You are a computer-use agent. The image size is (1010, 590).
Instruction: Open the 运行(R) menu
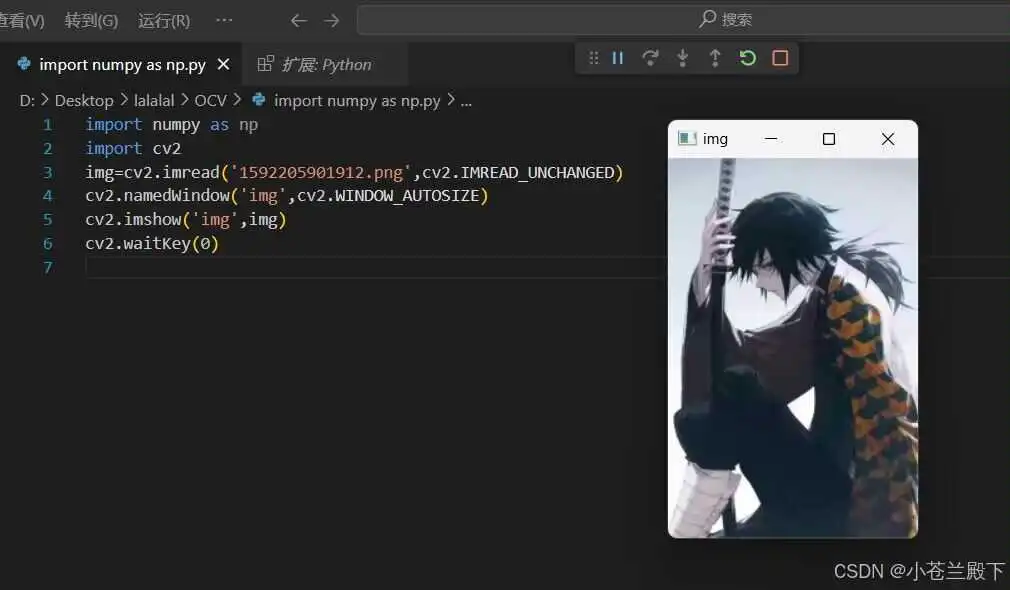164,21
